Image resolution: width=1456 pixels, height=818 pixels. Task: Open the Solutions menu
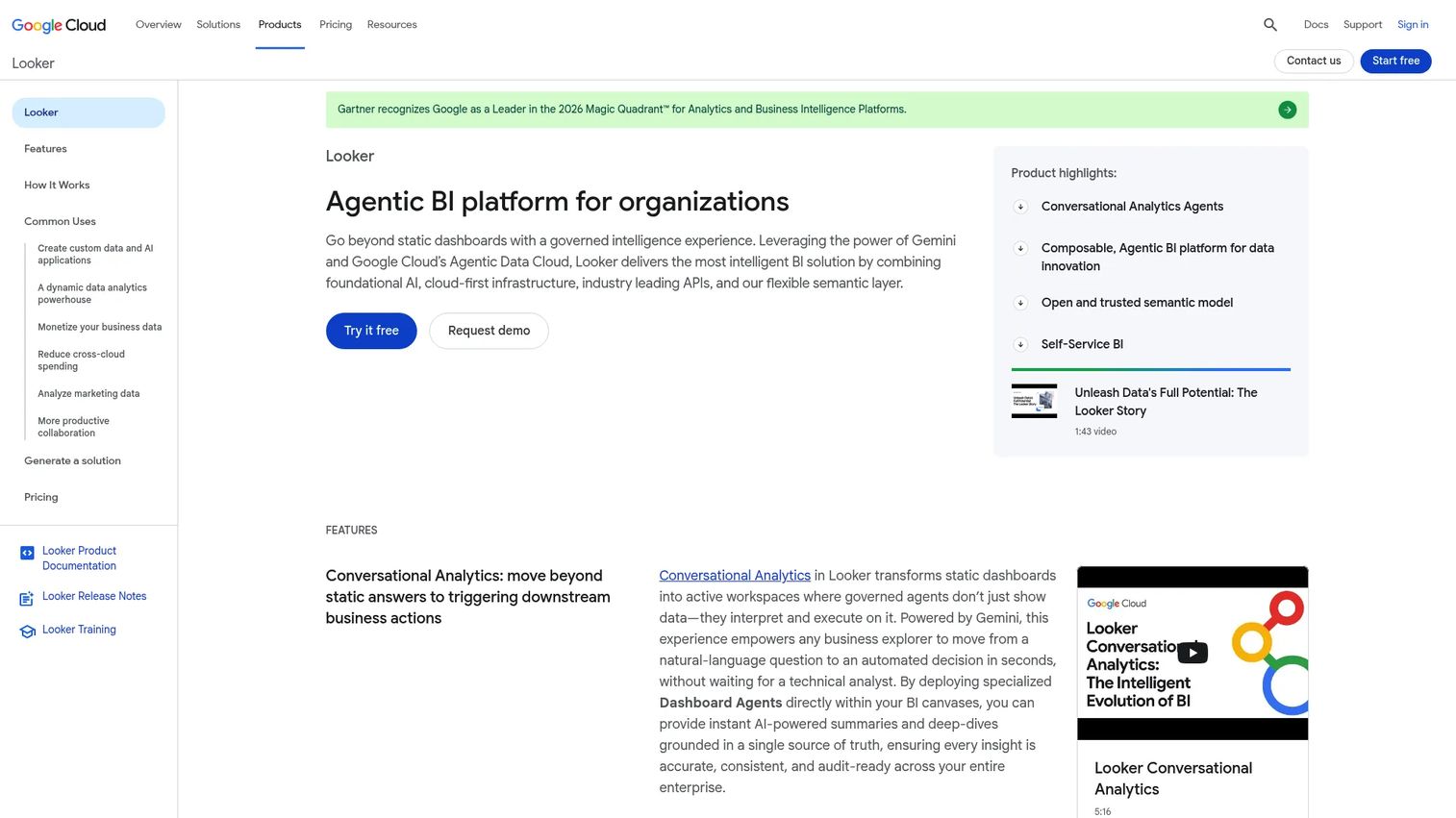coord(218,25)
